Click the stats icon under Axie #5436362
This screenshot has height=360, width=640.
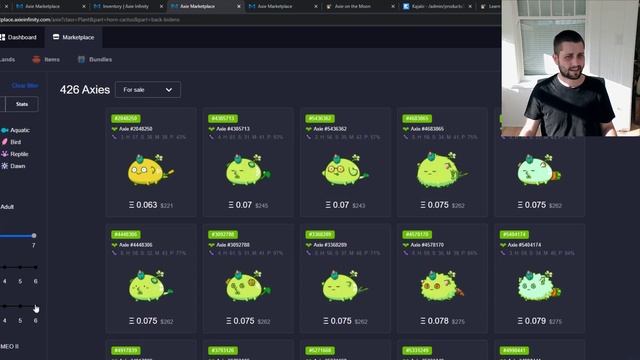pyautogui.click(x=309, y=137)
